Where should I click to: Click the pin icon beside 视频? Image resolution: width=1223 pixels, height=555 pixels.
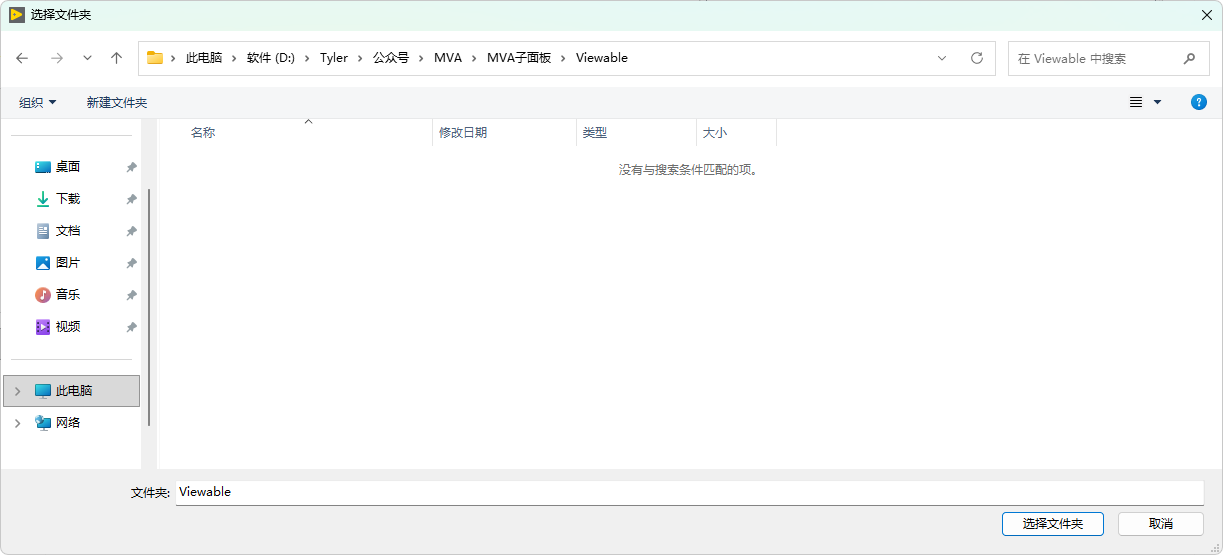(131, 328)
